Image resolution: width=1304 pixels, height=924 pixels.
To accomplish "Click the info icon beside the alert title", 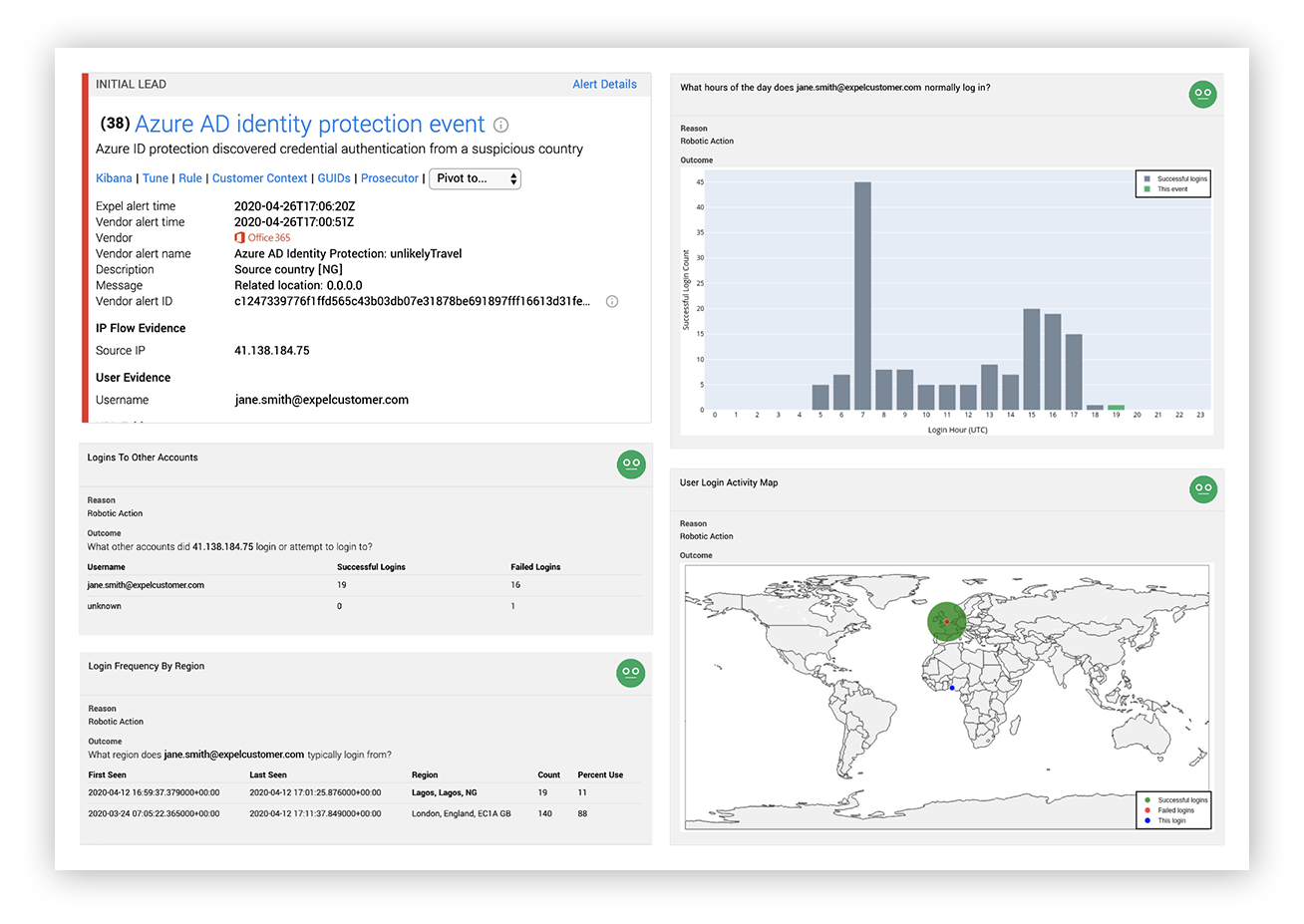I will click(501, 126).
